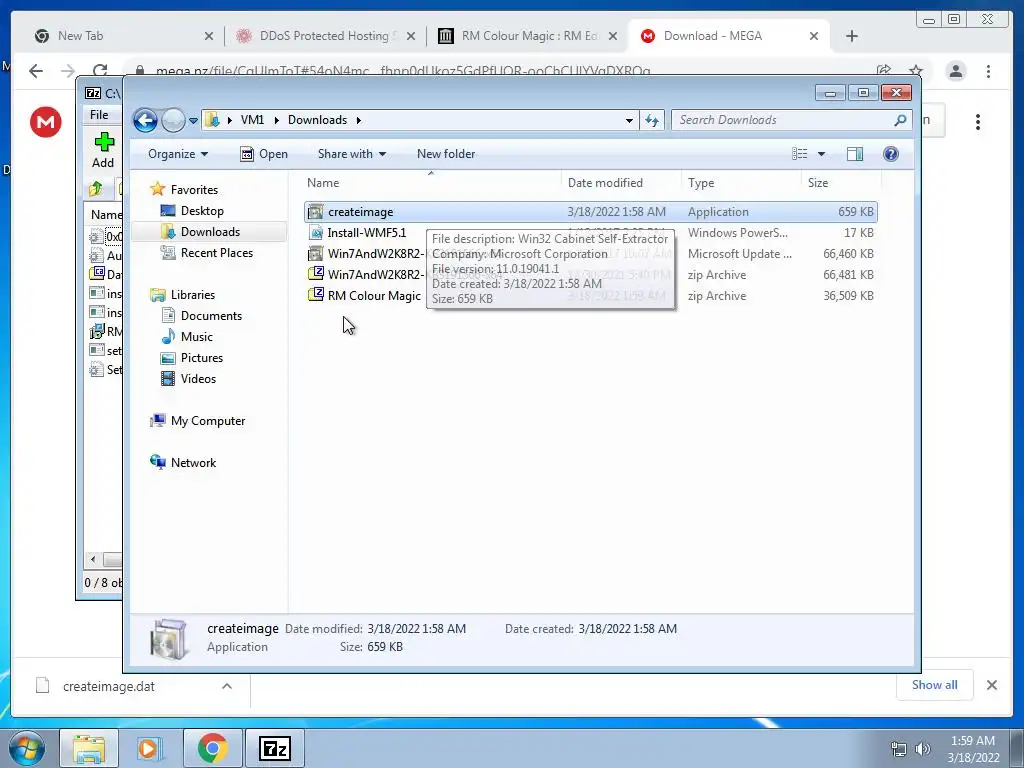Open Chrome profile avatar icon
Image resolution: width=1024 pixels, height=768 pixels.
[956, 71]
